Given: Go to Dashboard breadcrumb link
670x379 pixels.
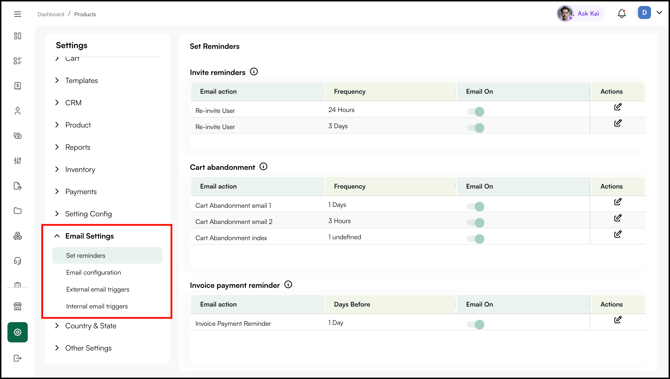Looking at the screenshot, I should coord(50,14).
